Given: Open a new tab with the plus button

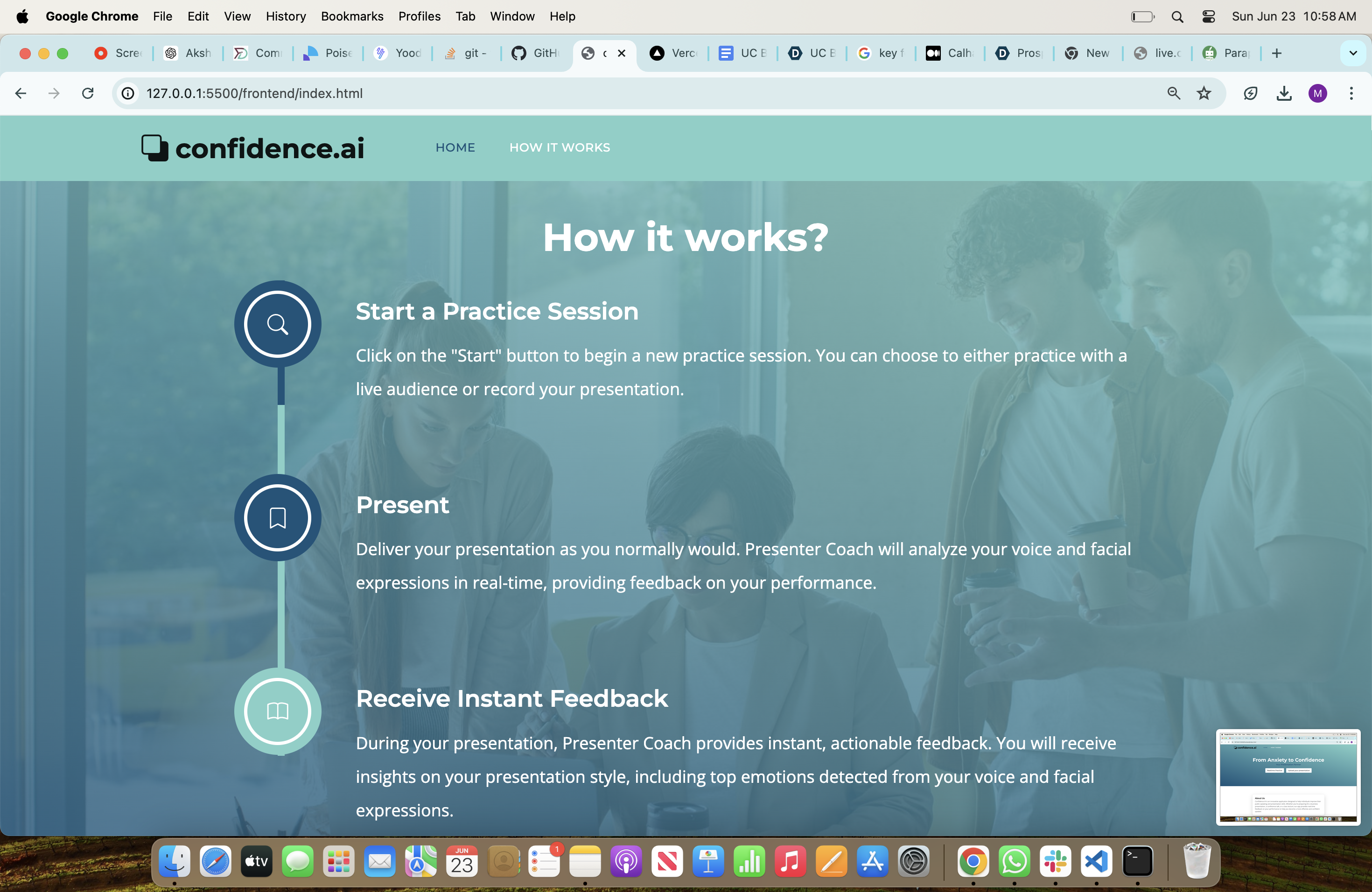Looking at the screenshot, I should pos(1276,53).
